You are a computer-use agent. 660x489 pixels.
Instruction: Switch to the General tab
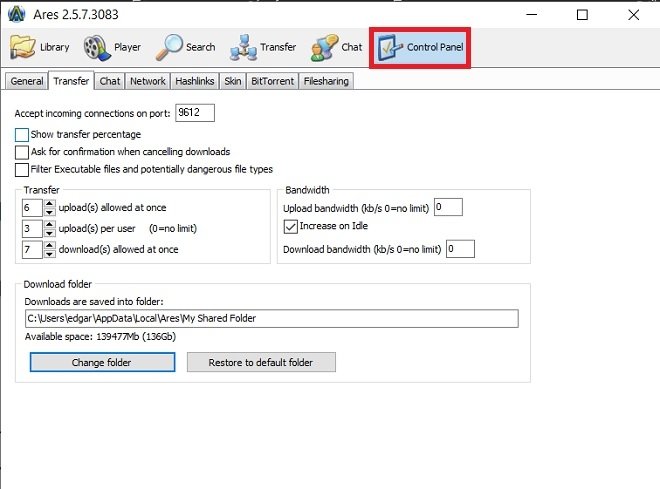pyautogui.click(x=27, y=81)
